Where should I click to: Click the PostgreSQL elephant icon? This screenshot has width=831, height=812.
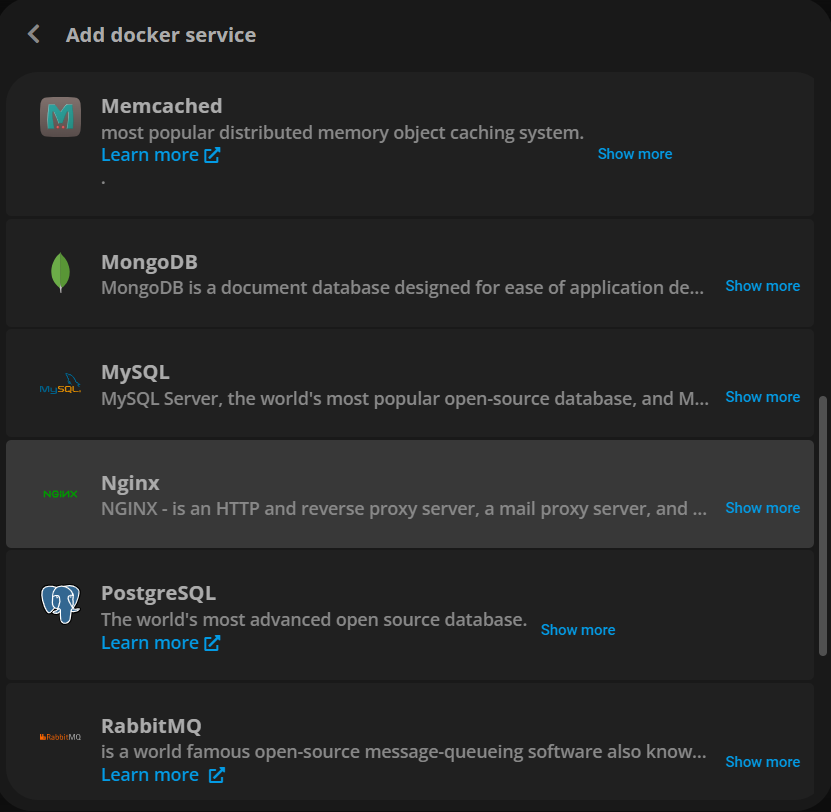click(60, 605)
